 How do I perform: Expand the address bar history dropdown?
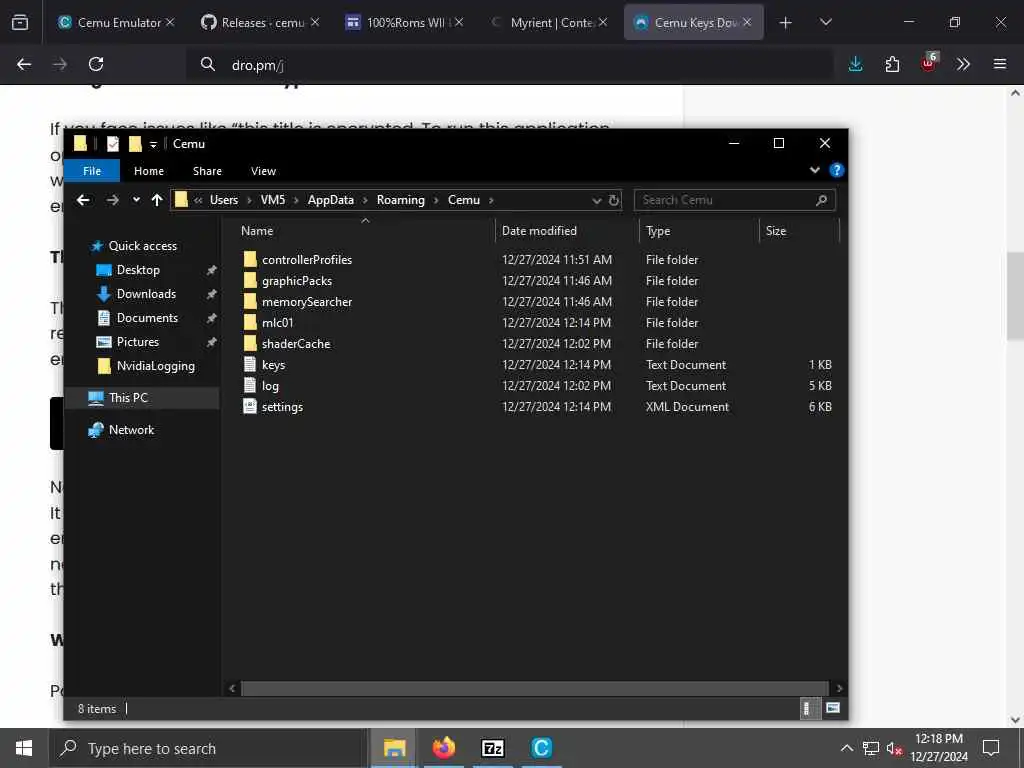click(x=596, y=200)
